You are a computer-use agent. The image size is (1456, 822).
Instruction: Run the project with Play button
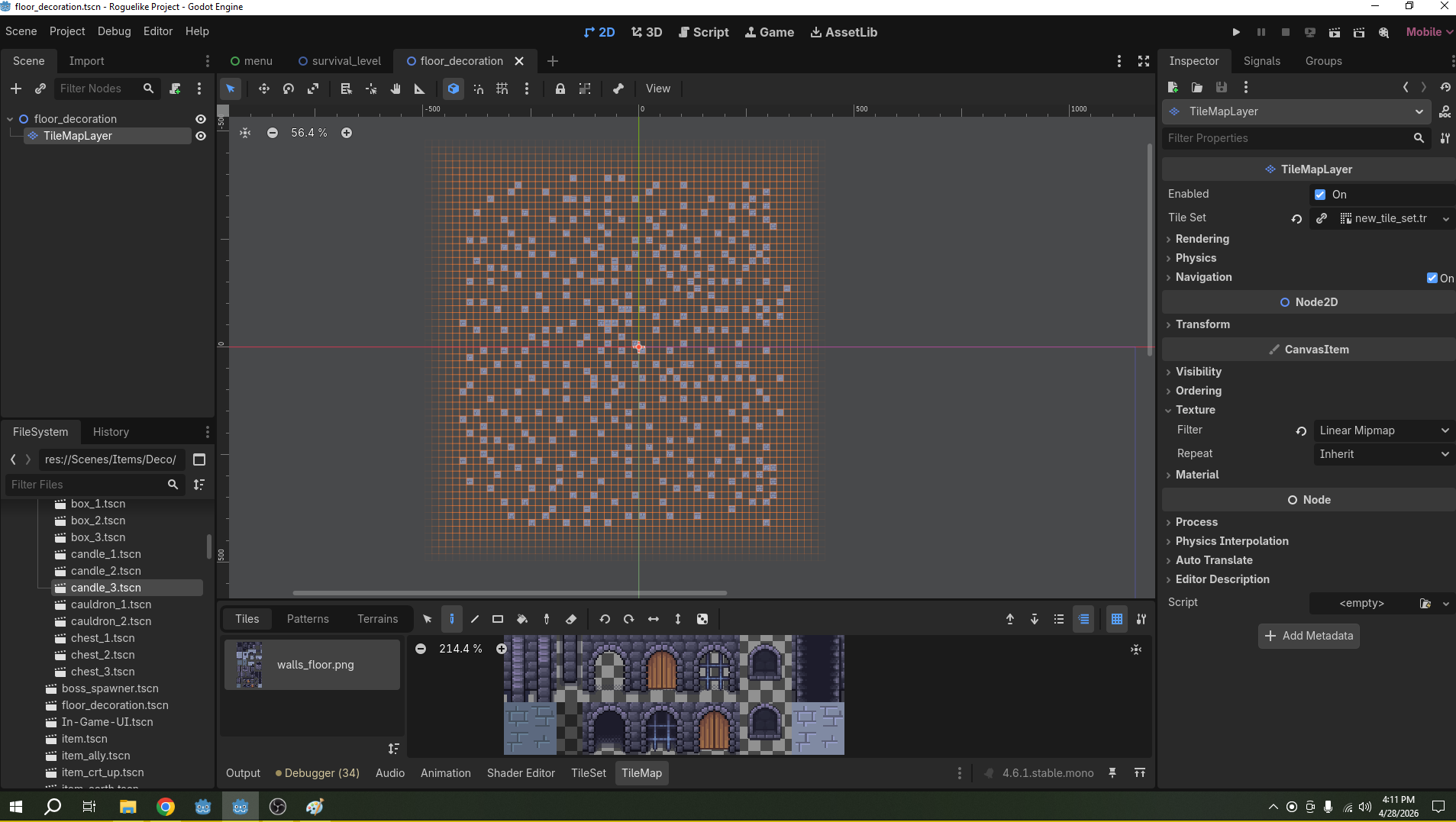tap(1236, 32)
